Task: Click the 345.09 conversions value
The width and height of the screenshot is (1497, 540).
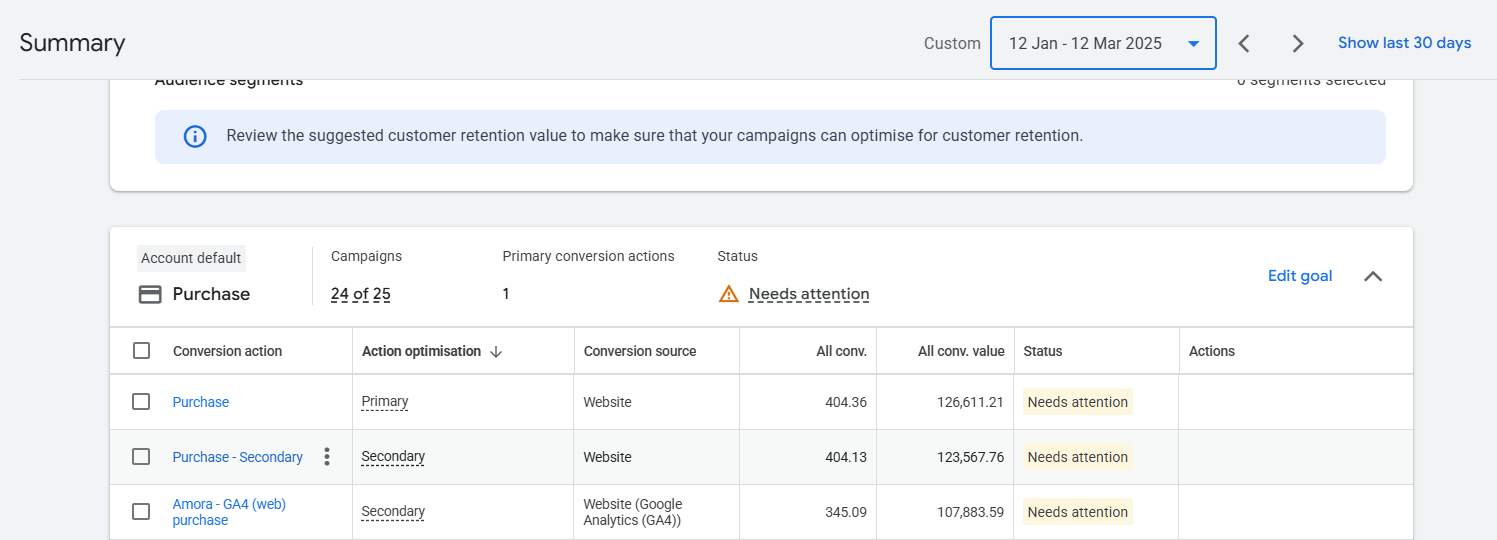Action: [x=846, y=512]
